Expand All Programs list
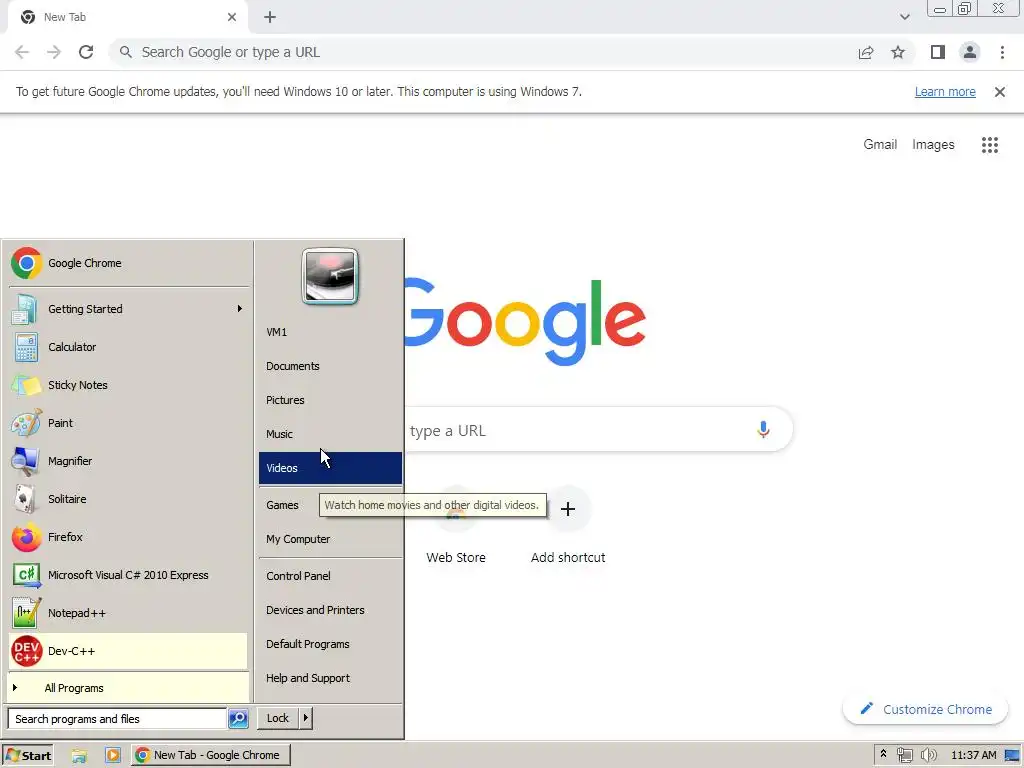Screen dimensions: 1024x768 [x=129, y=688]
